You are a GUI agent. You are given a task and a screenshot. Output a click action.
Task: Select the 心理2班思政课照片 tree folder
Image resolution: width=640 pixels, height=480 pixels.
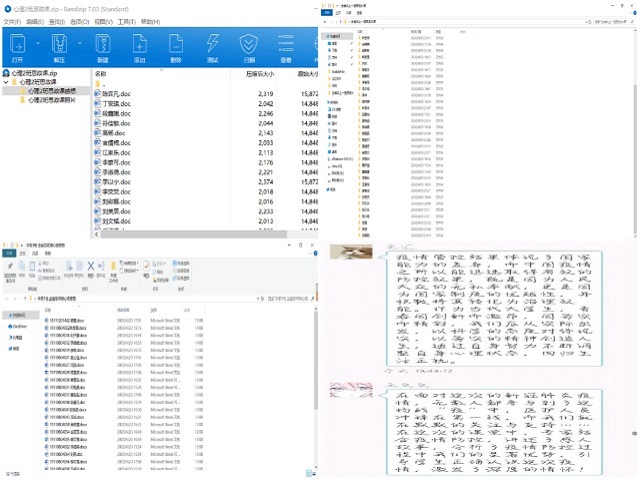coord(50,100)
